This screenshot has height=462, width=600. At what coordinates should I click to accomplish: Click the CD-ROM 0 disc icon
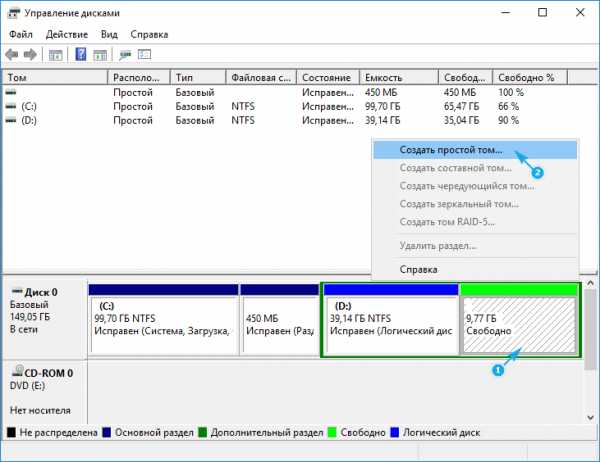point(18,371)
